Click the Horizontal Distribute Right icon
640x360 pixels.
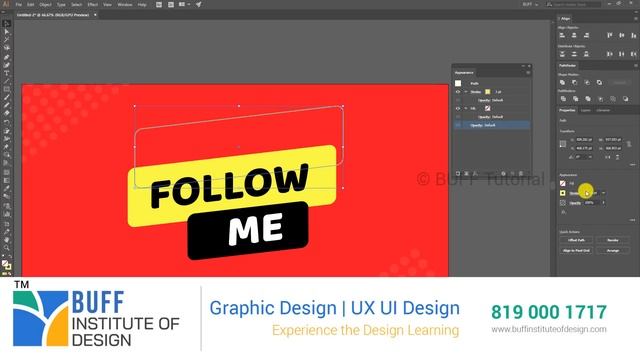tap(633, 54)
